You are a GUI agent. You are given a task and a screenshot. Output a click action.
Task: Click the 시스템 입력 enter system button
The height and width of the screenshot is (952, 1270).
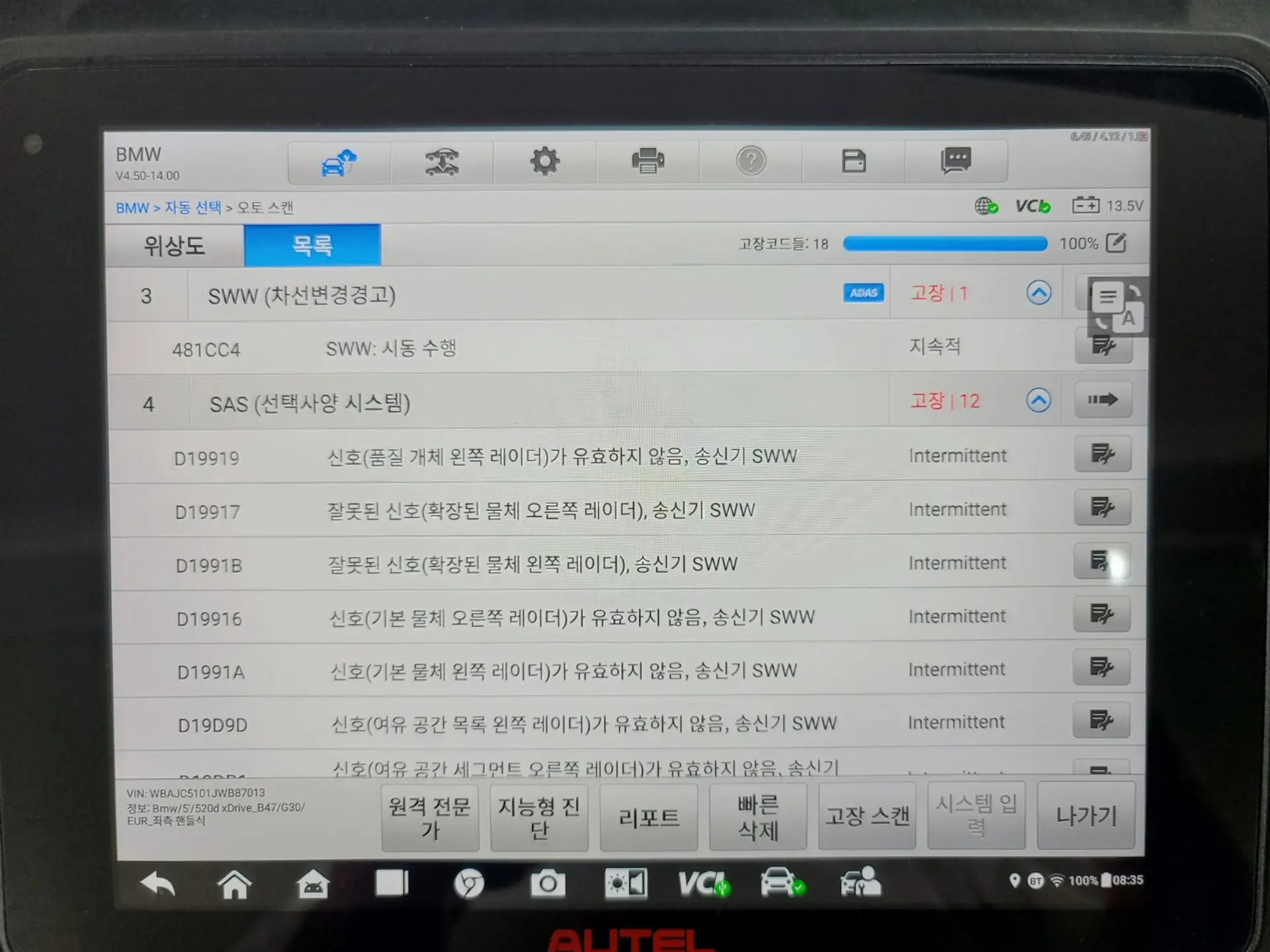976,815
